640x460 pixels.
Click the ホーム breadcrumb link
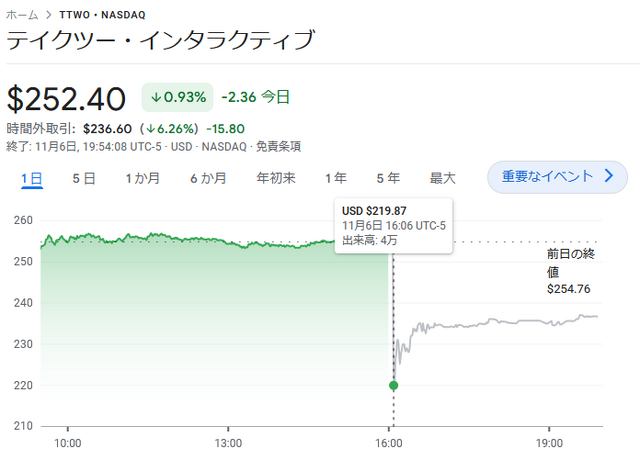pyautogui.click(x=22, y=15)
